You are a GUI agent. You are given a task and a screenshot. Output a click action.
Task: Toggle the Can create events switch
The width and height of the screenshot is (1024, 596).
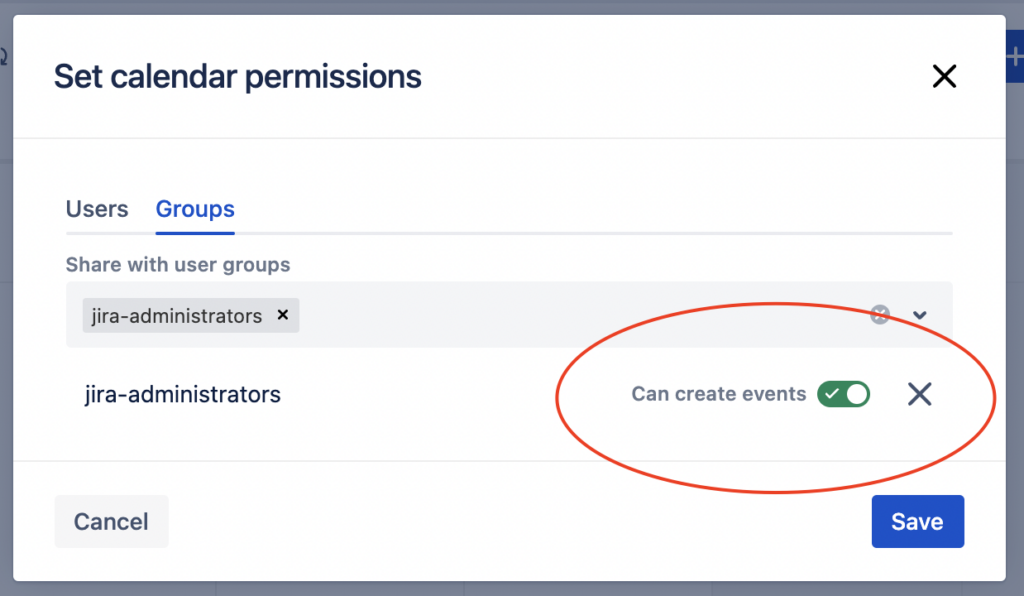coord(844,394)
